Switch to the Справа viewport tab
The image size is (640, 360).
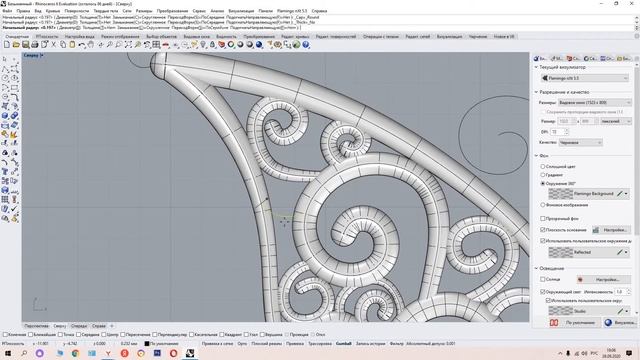(98, 326)
